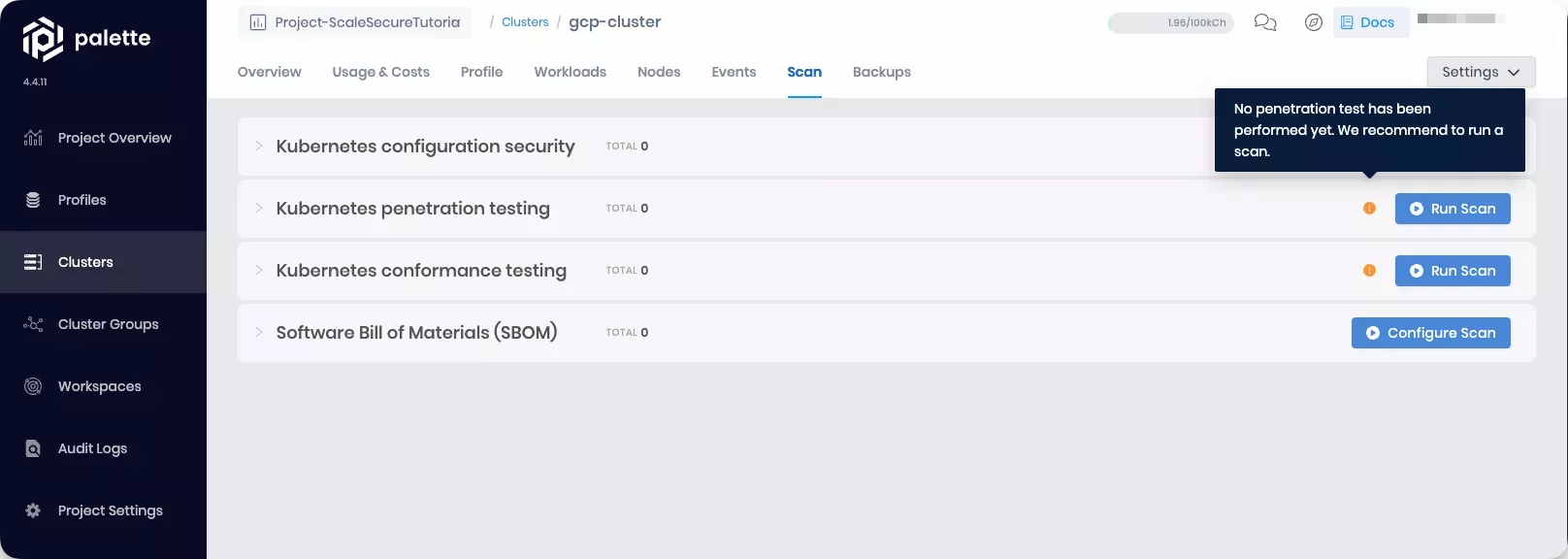Expand the Kubernetes penetration testing section
Image resolution: width=1568 pixels, height=559 pixels.
(x=258, y=209)
